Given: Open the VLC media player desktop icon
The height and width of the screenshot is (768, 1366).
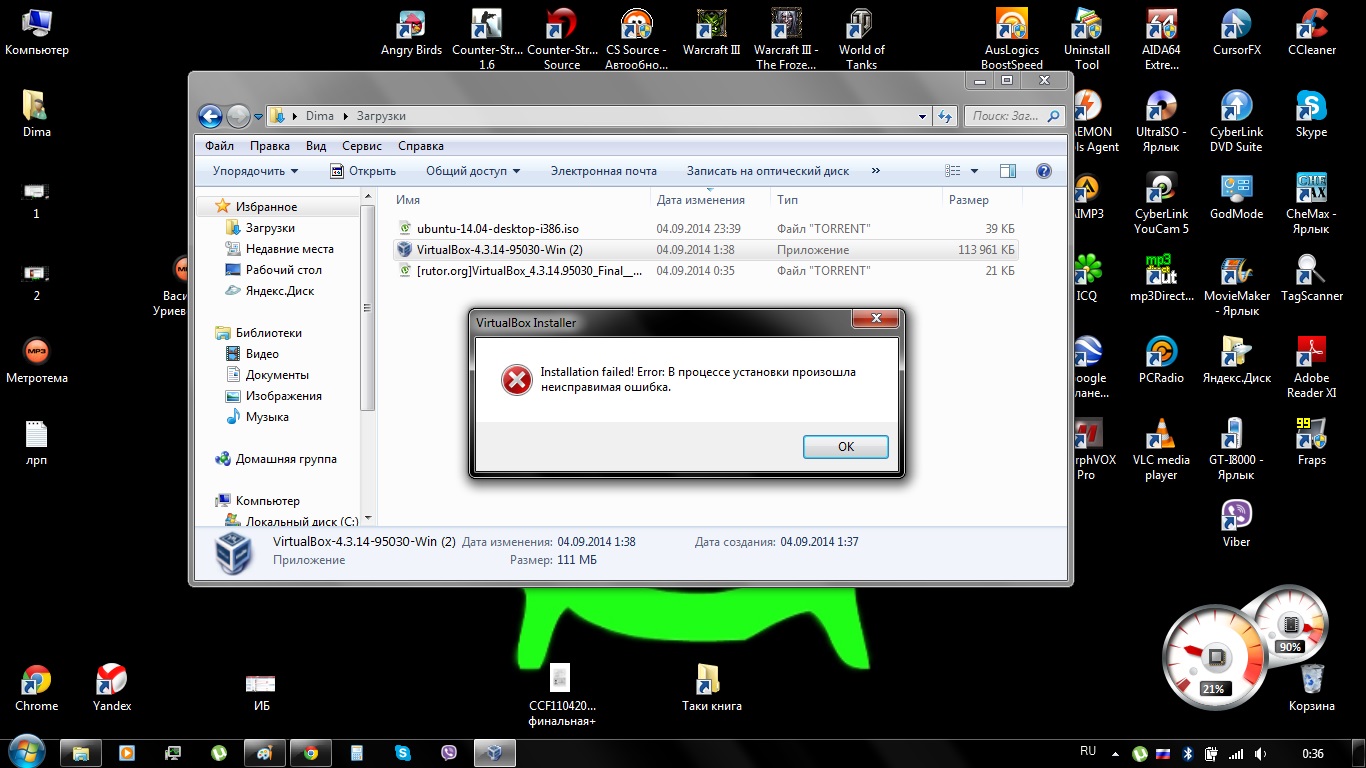Looking at the screenshot, I should point(1160,438).
